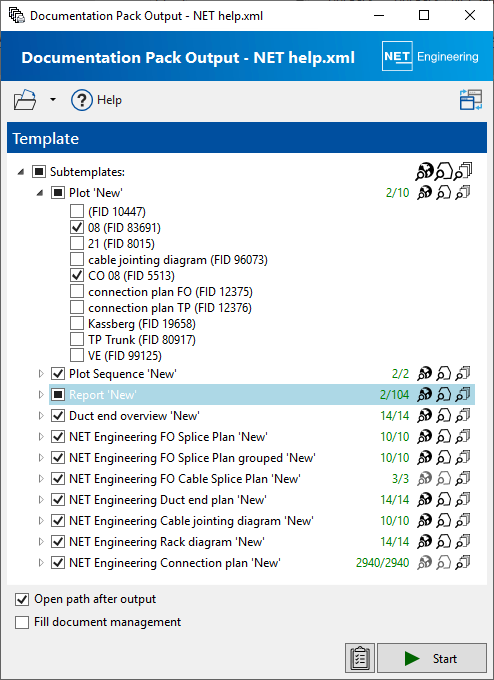Image resolution: width=494 pixels, height=680 pixels.
Task: Expand NET Engineering Connection plan 'New' node
Action: click(x=41, y=562)
